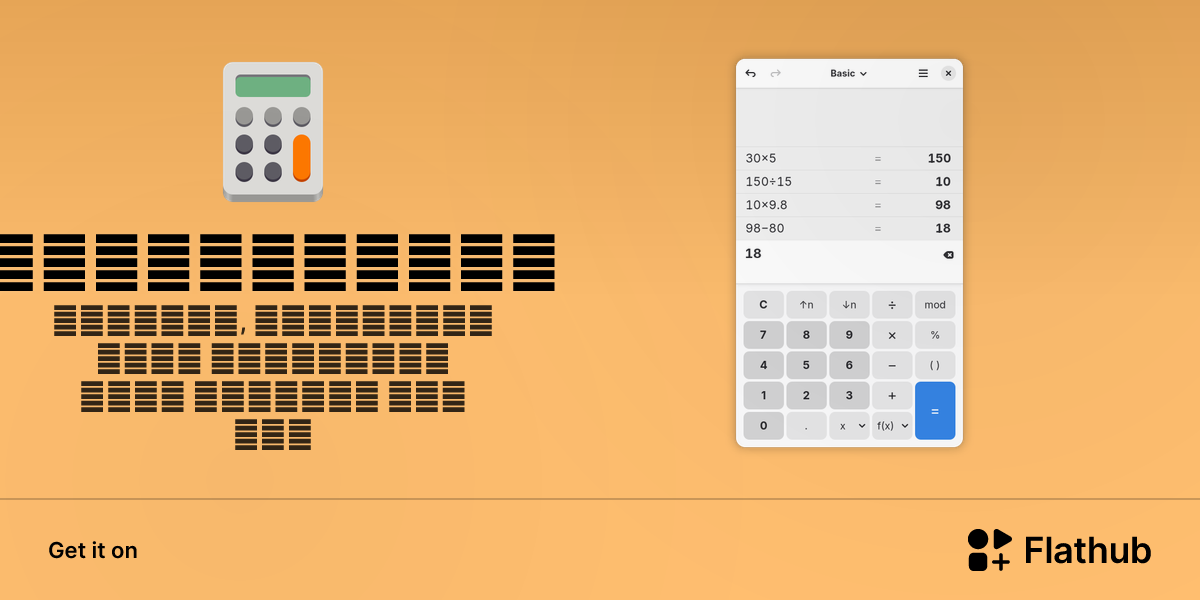Click the plus operator key
This screenshot has width=1200, height=600.
pos(892,395)
